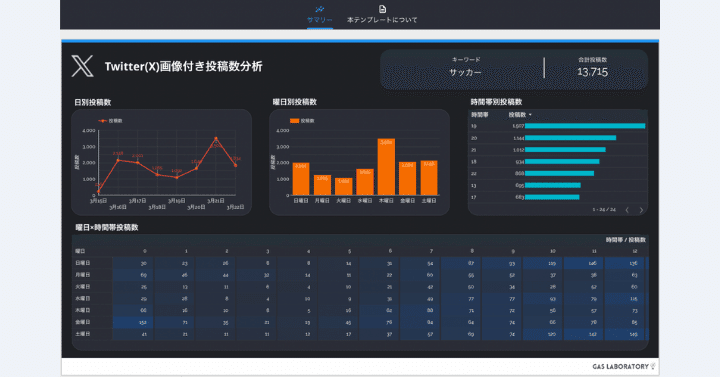Image resolution: width=720 pixels, height=377 pixels.
Task: Click the GAS LABORATORY footer logo
Action: [x=624, y=366]
